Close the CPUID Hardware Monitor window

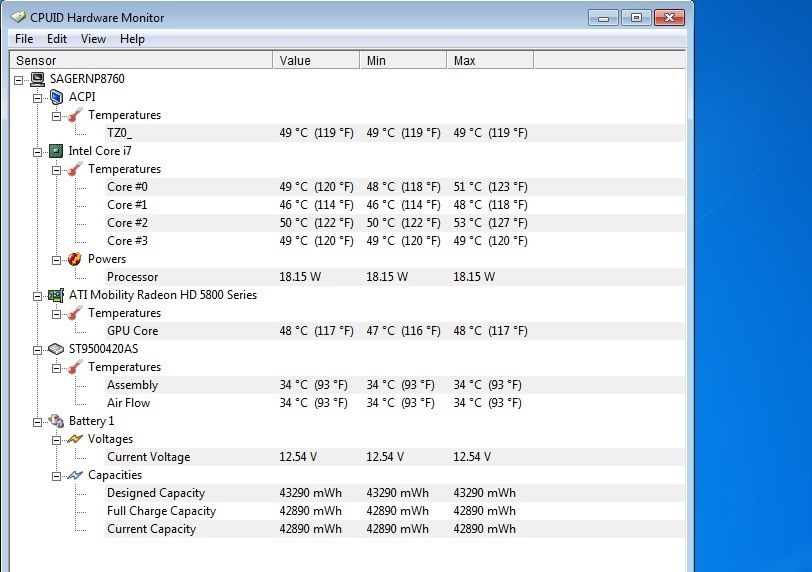[670, 18]
